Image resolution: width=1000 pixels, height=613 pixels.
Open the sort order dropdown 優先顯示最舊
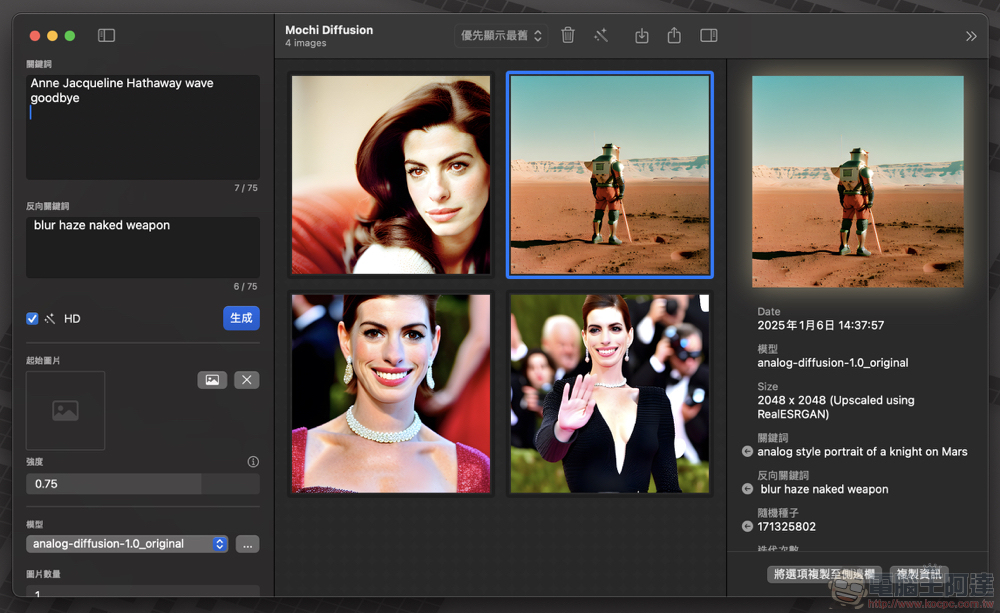501,36
